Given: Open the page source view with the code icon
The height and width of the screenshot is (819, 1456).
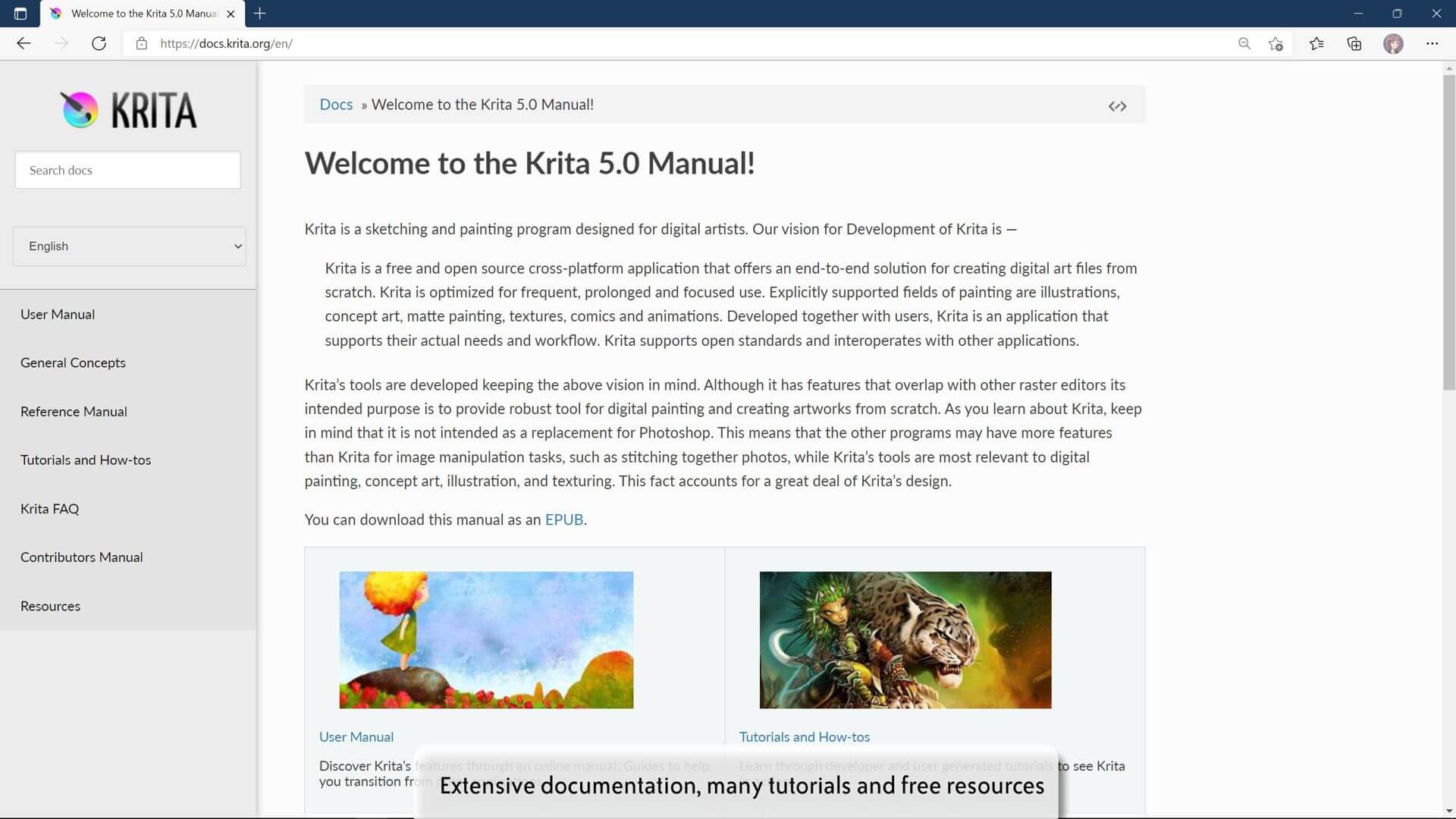Looking at the screenshot, I should point(1117,105).
